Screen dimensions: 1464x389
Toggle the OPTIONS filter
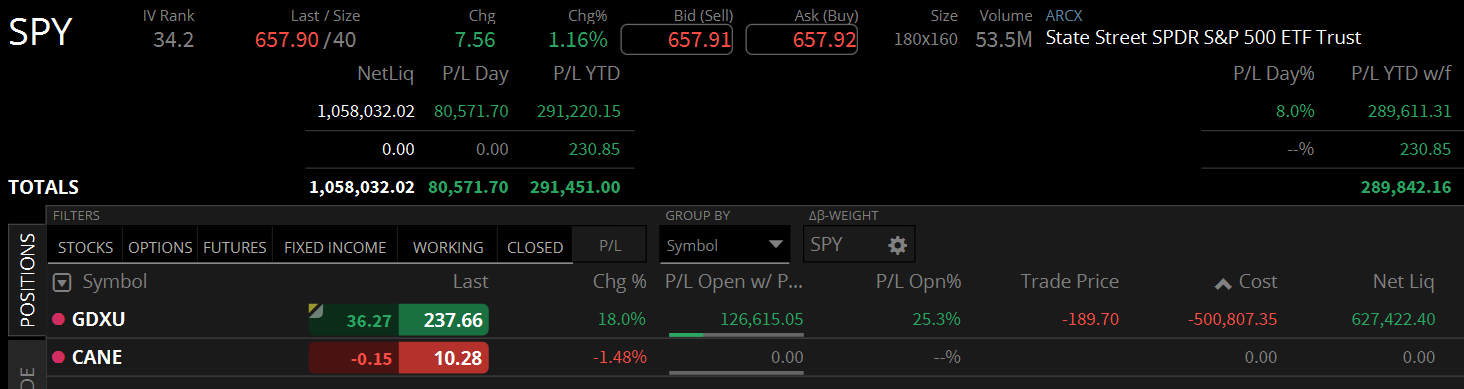(x=160, y=247)
